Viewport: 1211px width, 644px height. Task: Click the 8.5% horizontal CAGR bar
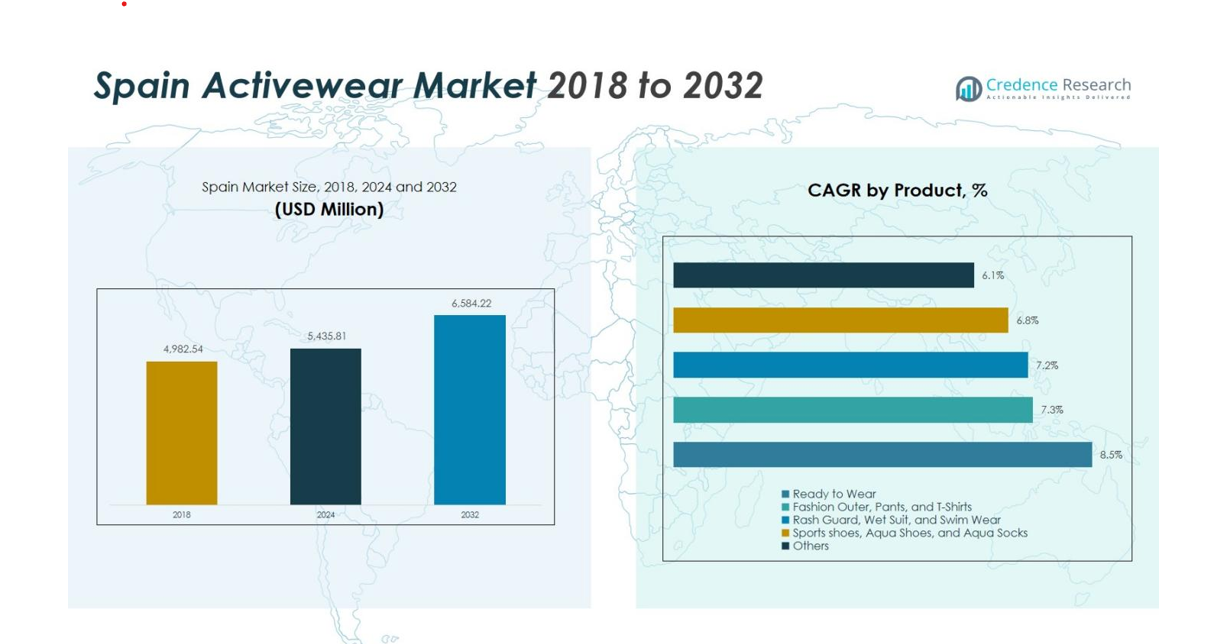coord(882,455)
